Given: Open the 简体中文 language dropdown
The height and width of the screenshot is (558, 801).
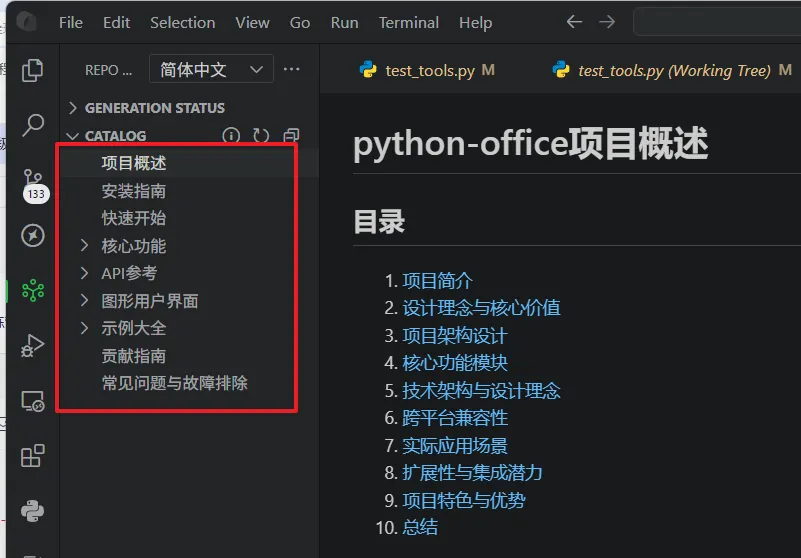Looking at the screenshot, I should coord(211,69).
